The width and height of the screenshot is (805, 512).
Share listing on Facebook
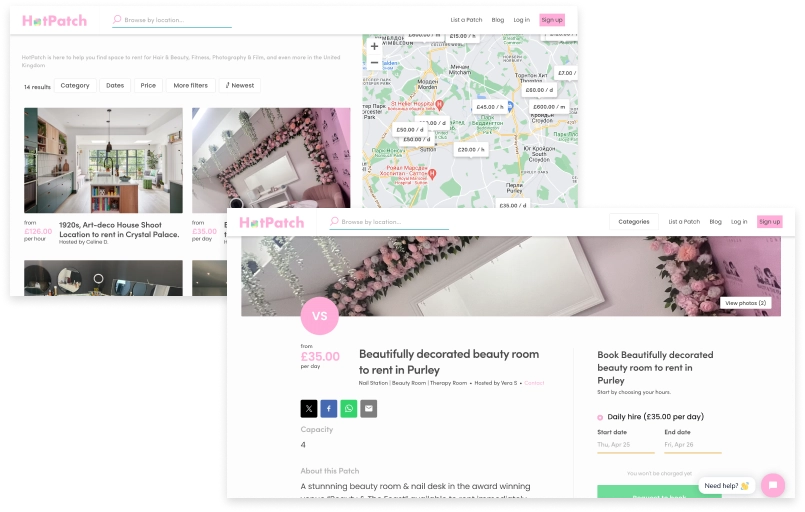coord(329,409)
